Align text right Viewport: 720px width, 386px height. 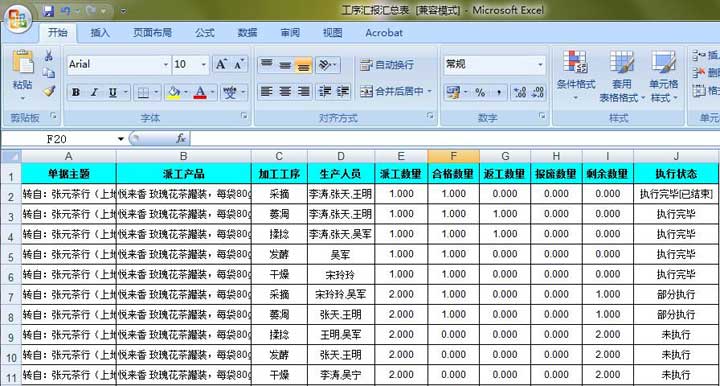(x=303, y=92)
